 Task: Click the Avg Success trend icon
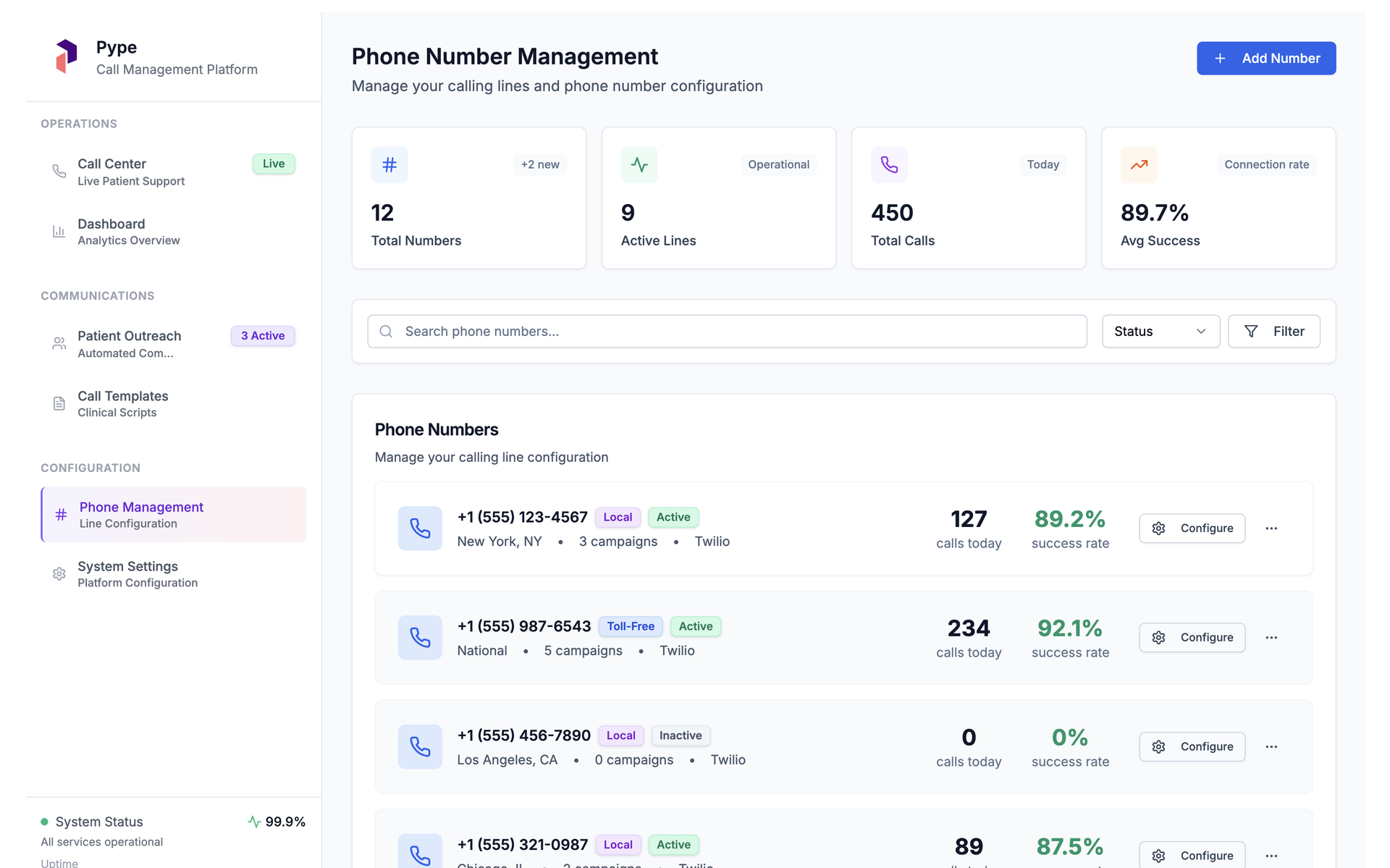click(x=1139, y=165)
